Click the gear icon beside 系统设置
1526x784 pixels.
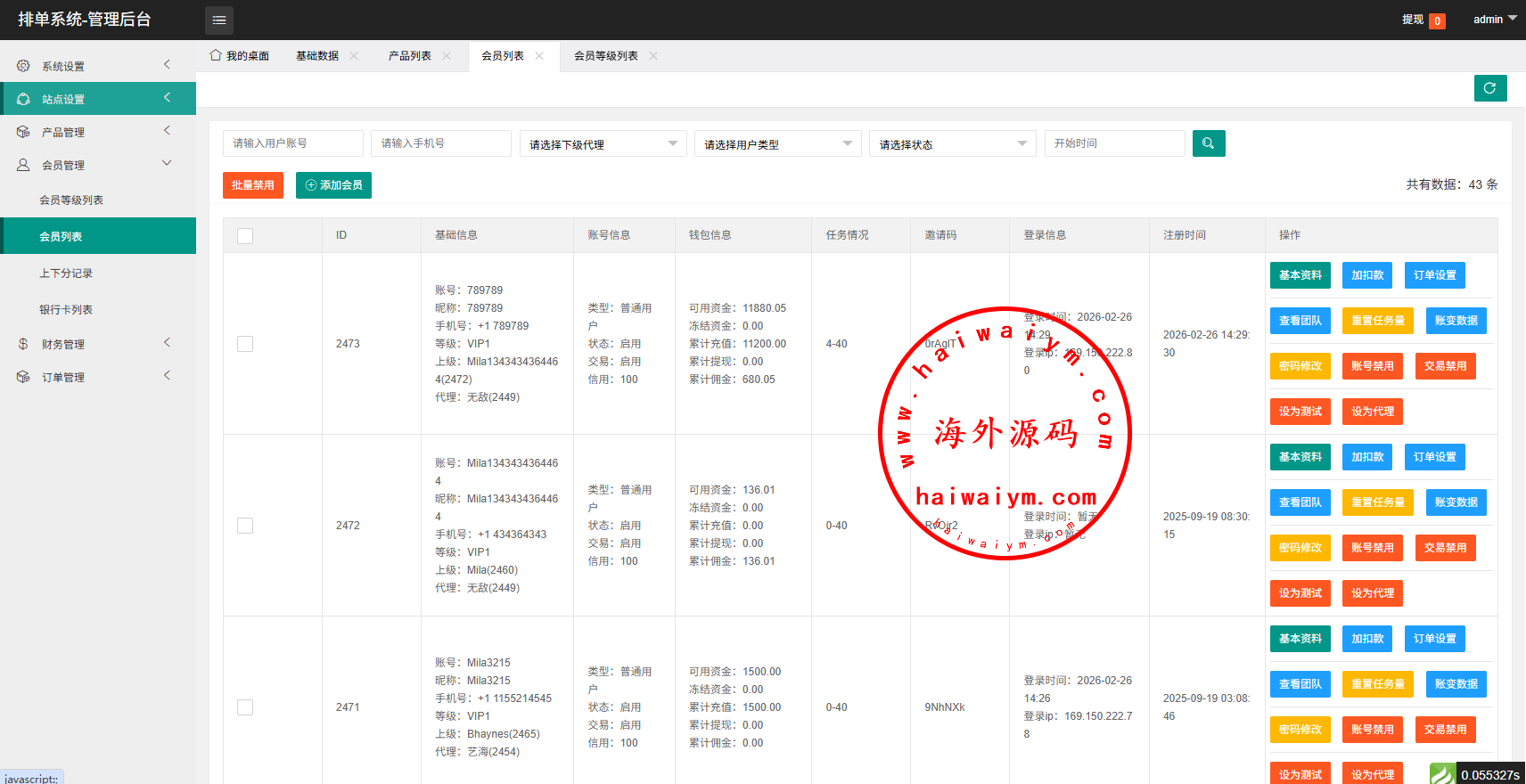click(23, 66)
